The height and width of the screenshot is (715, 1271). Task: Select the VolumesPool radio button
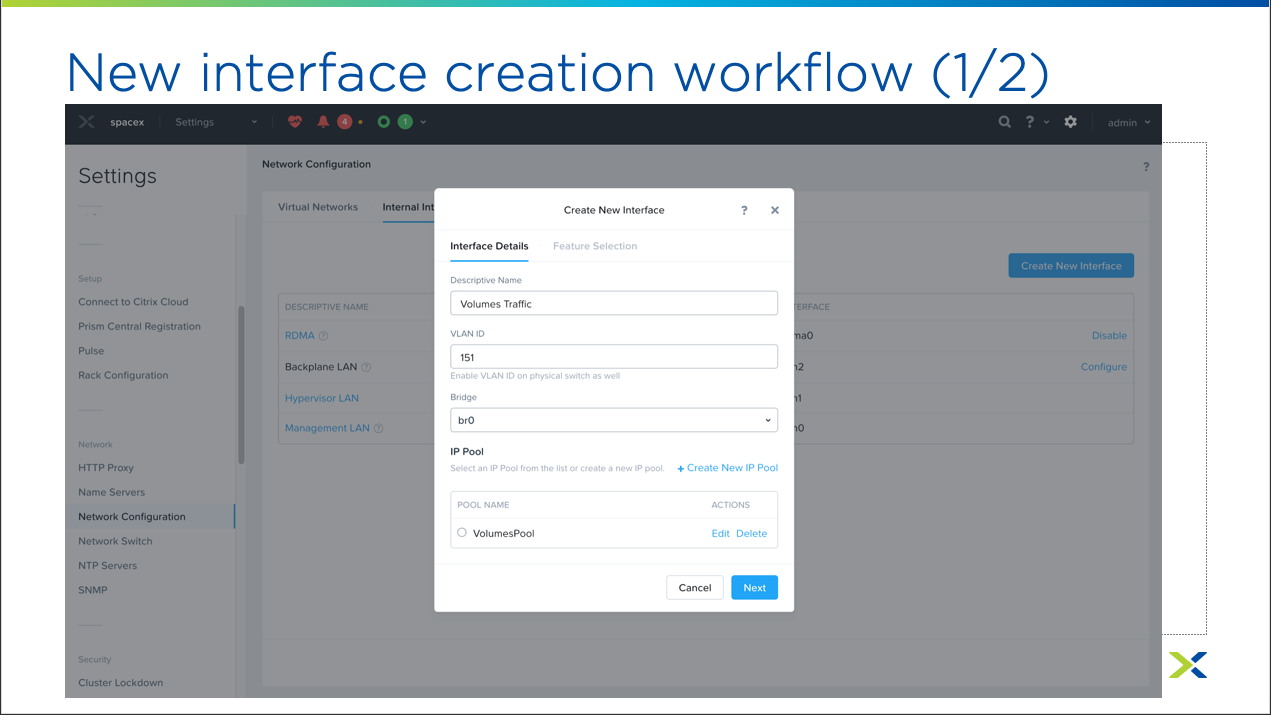click(462, 533)
